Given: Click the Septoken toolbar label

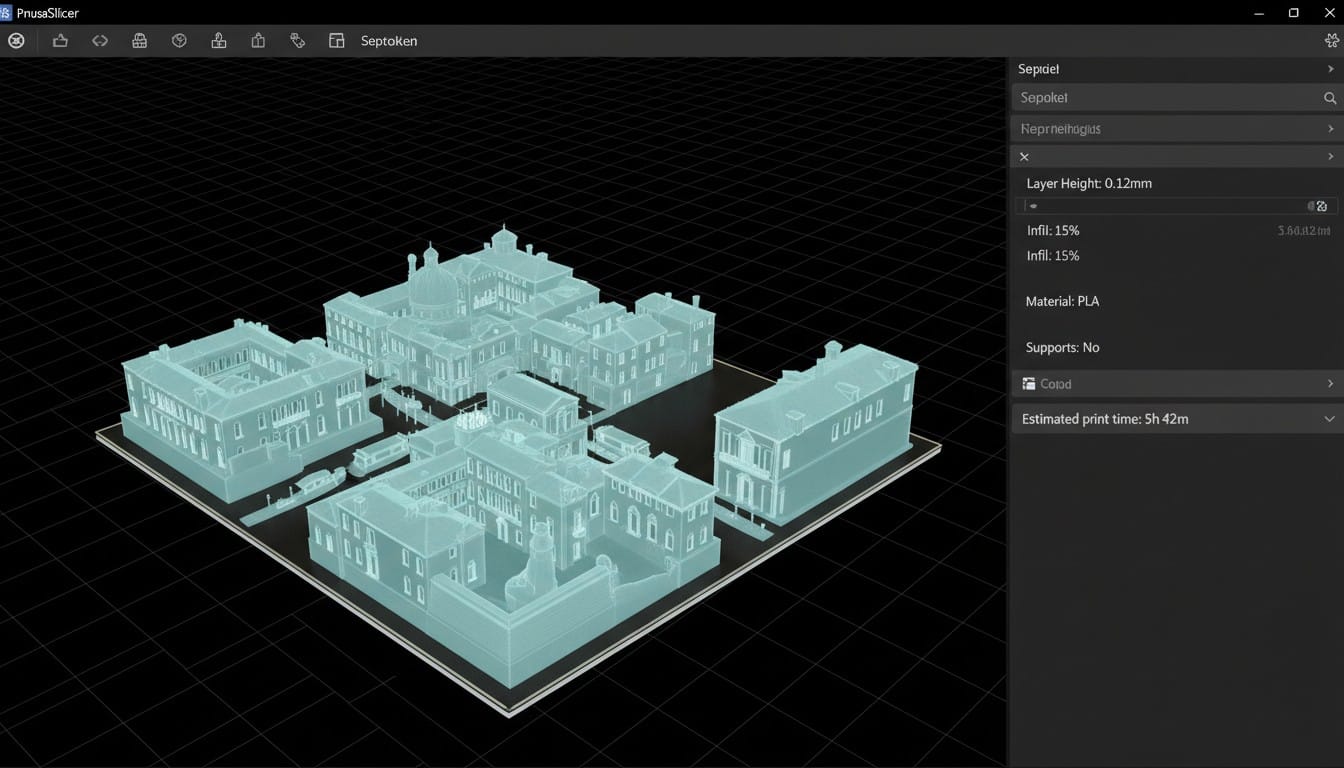Looking at the screenshot, I should (x=389, y=41).
